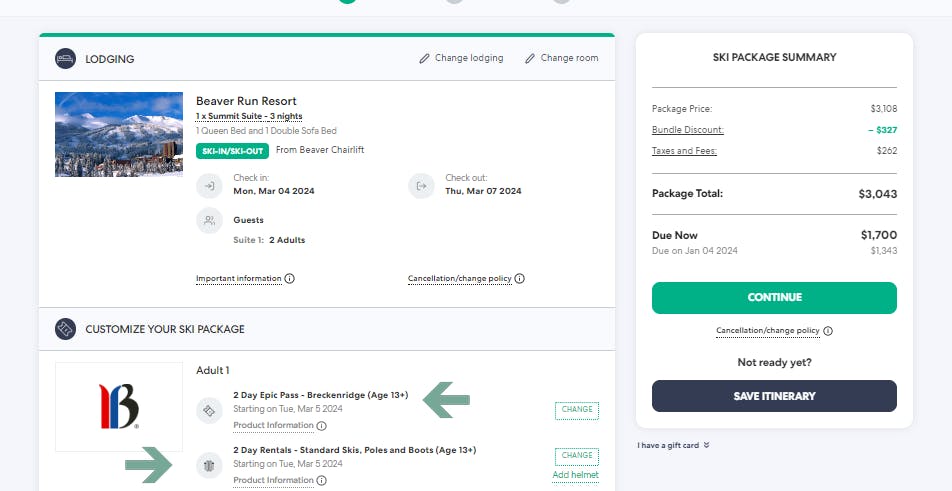Click the lodging bed icon in header

point(66,59)
